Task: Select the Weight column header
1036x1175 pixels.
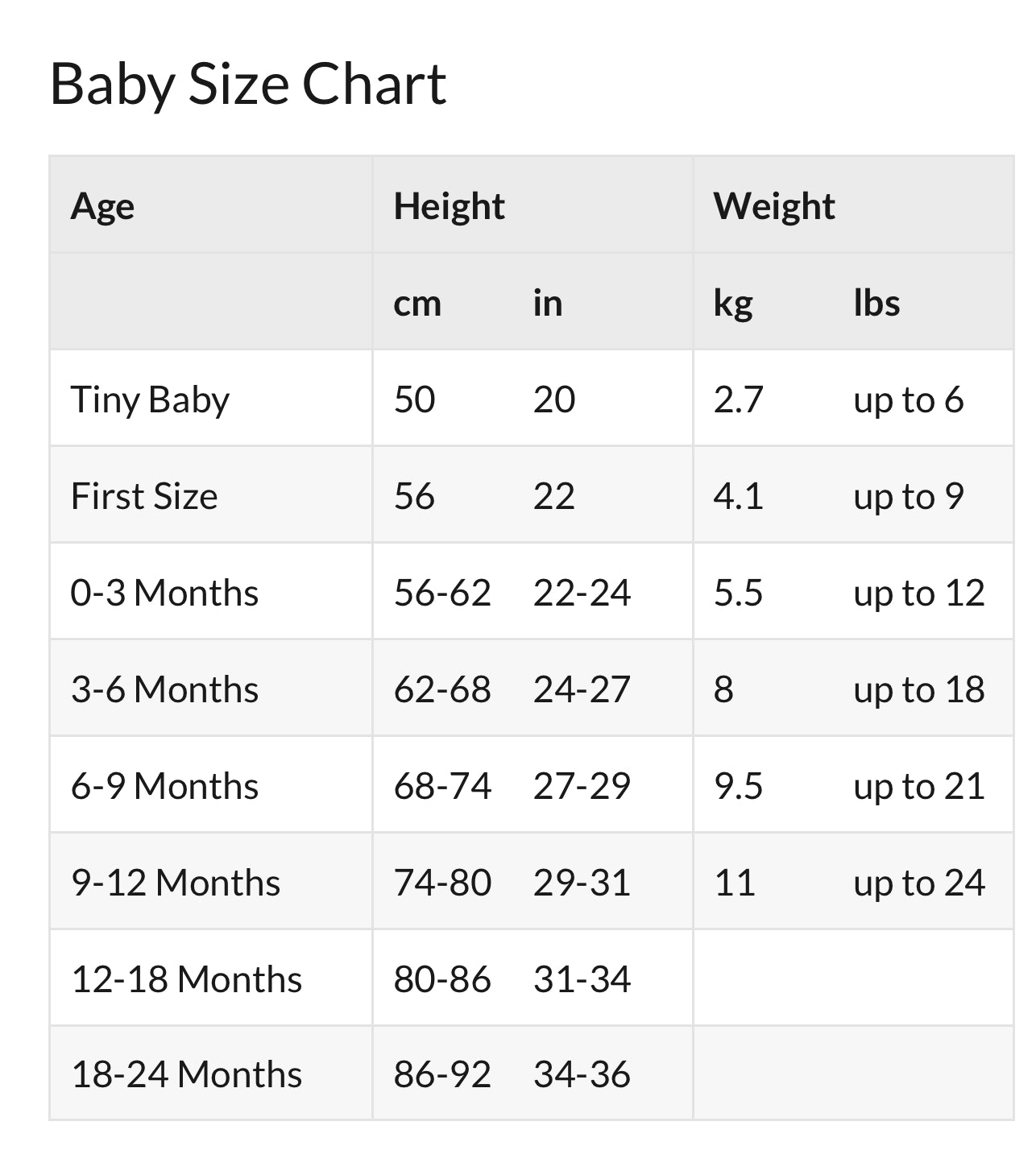Action: tap(773, 206)
